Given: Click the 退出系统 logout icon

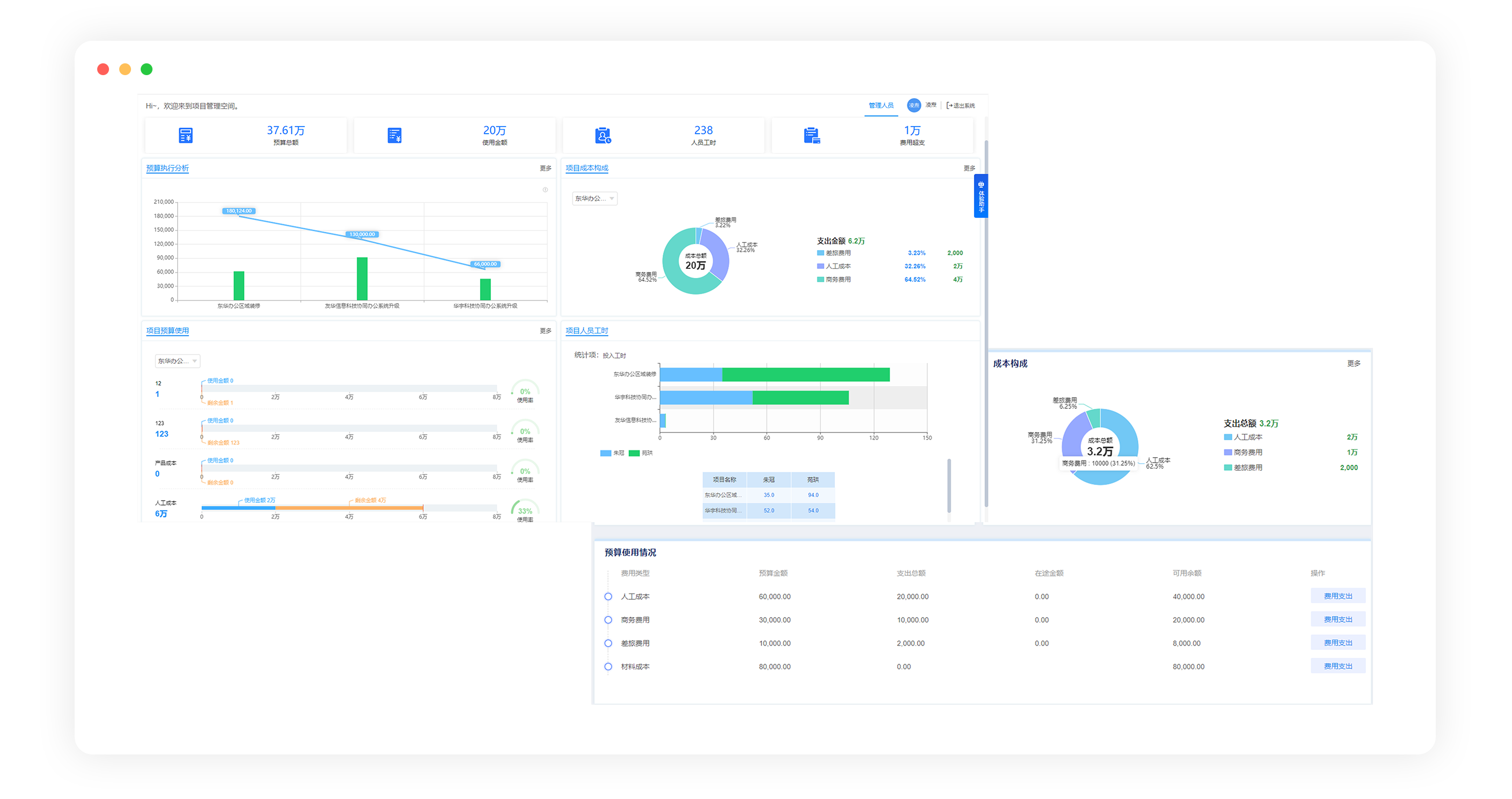Looking at the screenshot, I should pos(949,106).
